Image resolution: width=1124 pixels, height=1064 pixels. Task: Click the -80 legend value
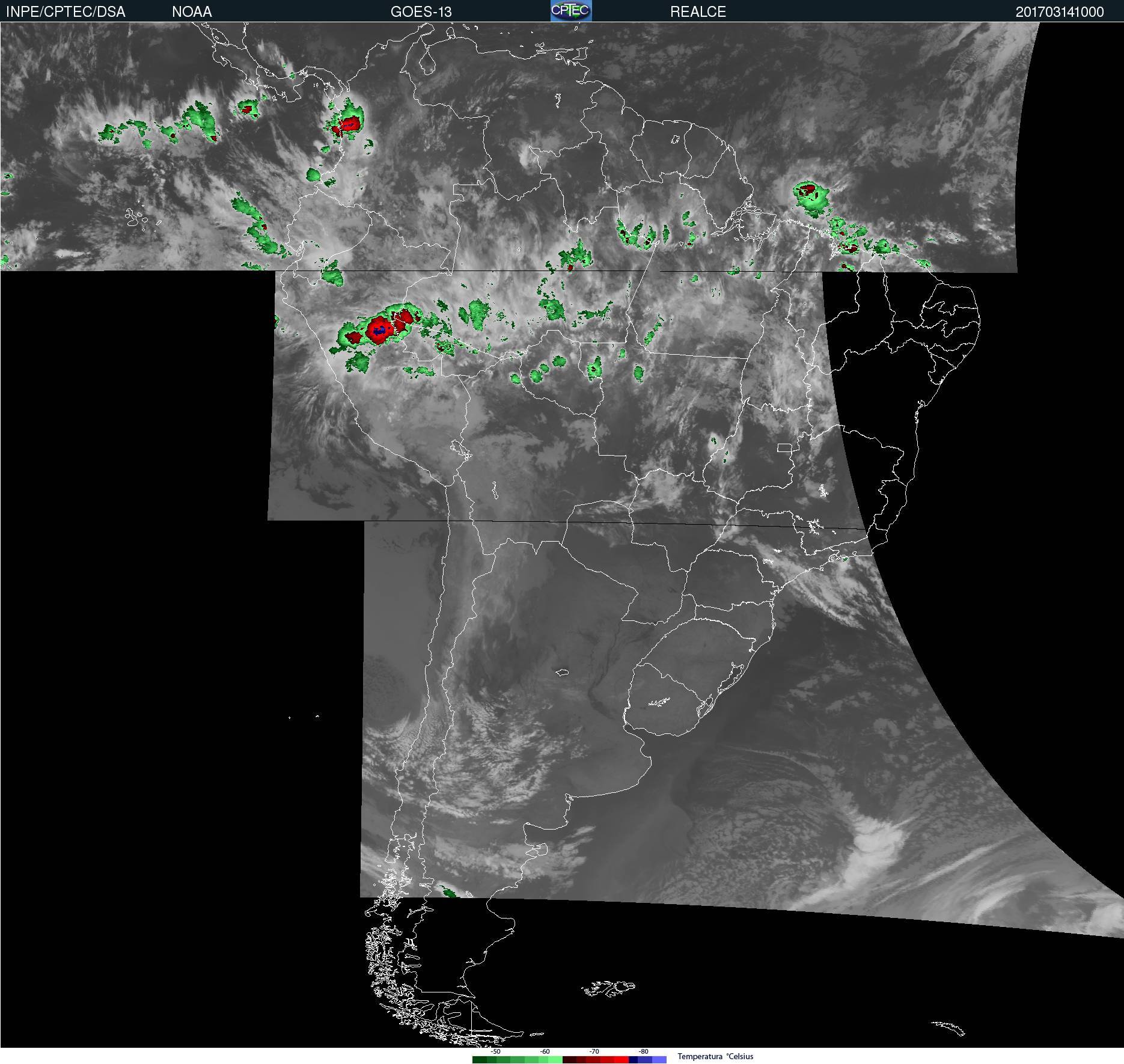643,1051
